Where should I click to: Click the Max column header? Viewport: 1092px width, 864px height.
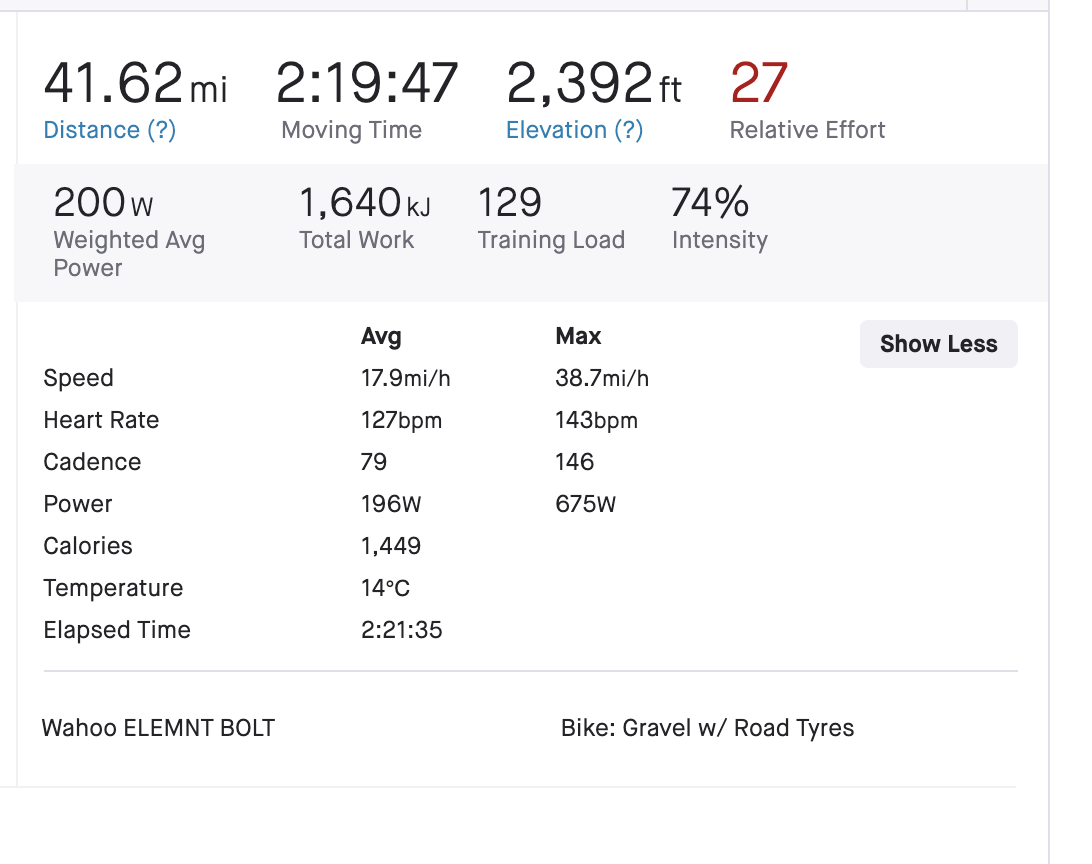pos(578,337)
